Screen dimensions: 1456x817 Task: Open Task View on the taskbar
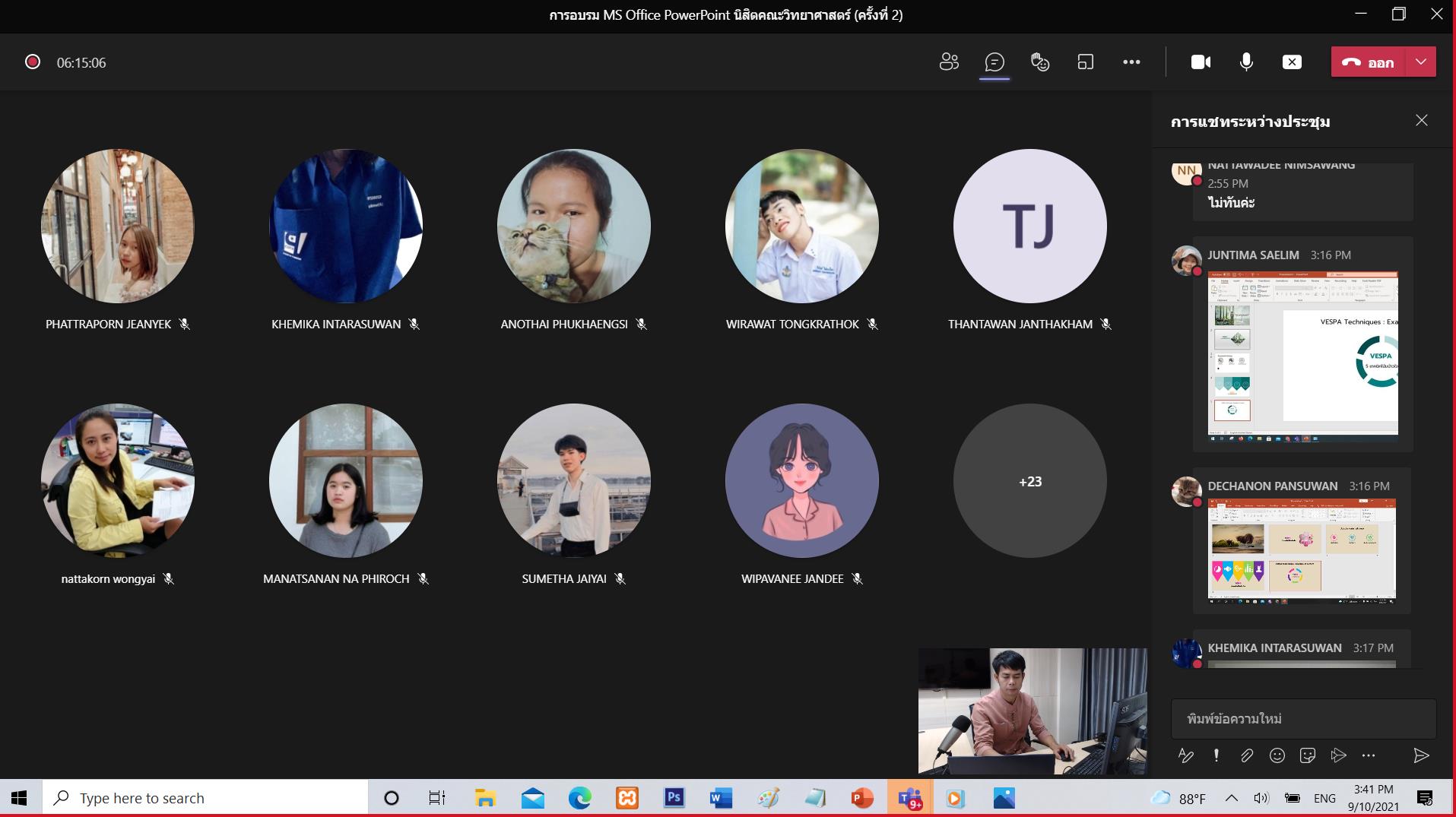tap(437, 798)
